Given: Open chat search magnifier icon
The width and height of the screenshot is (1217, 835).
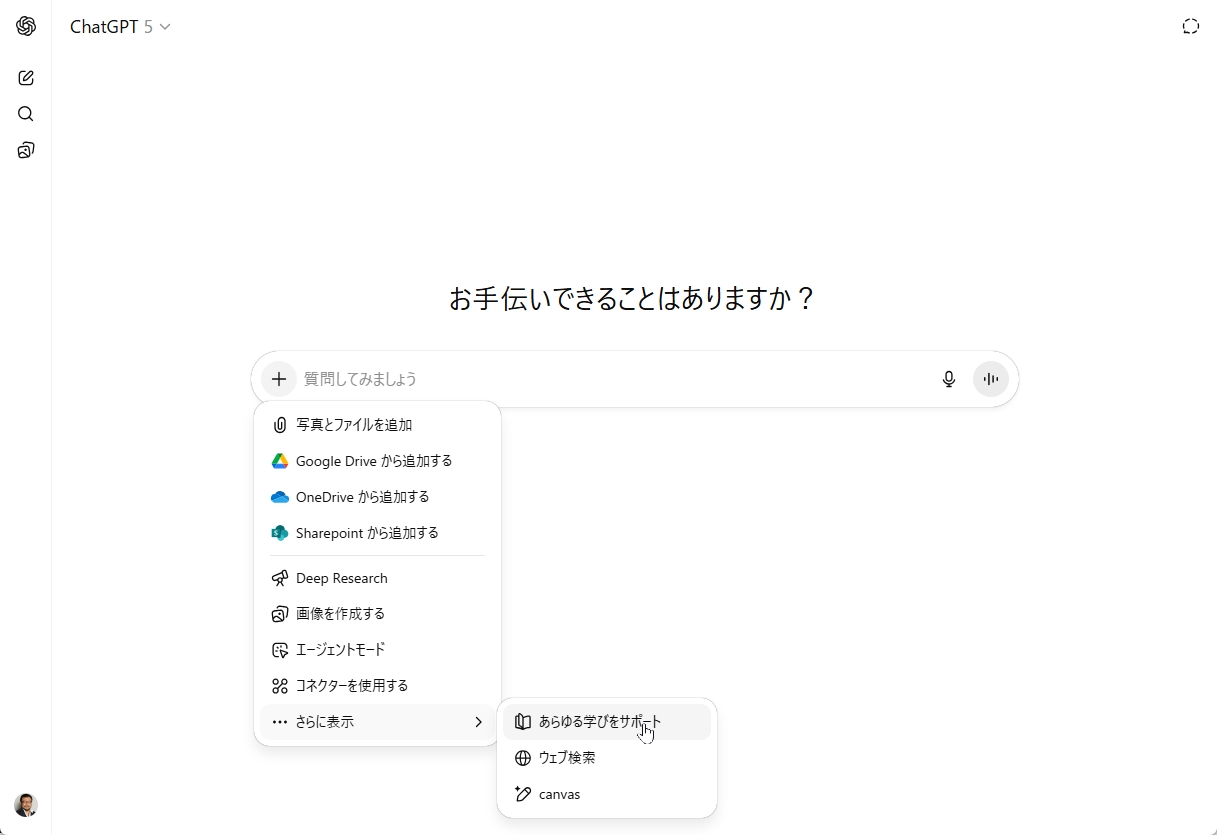Looking at the screenshot, I should [26, 114].
